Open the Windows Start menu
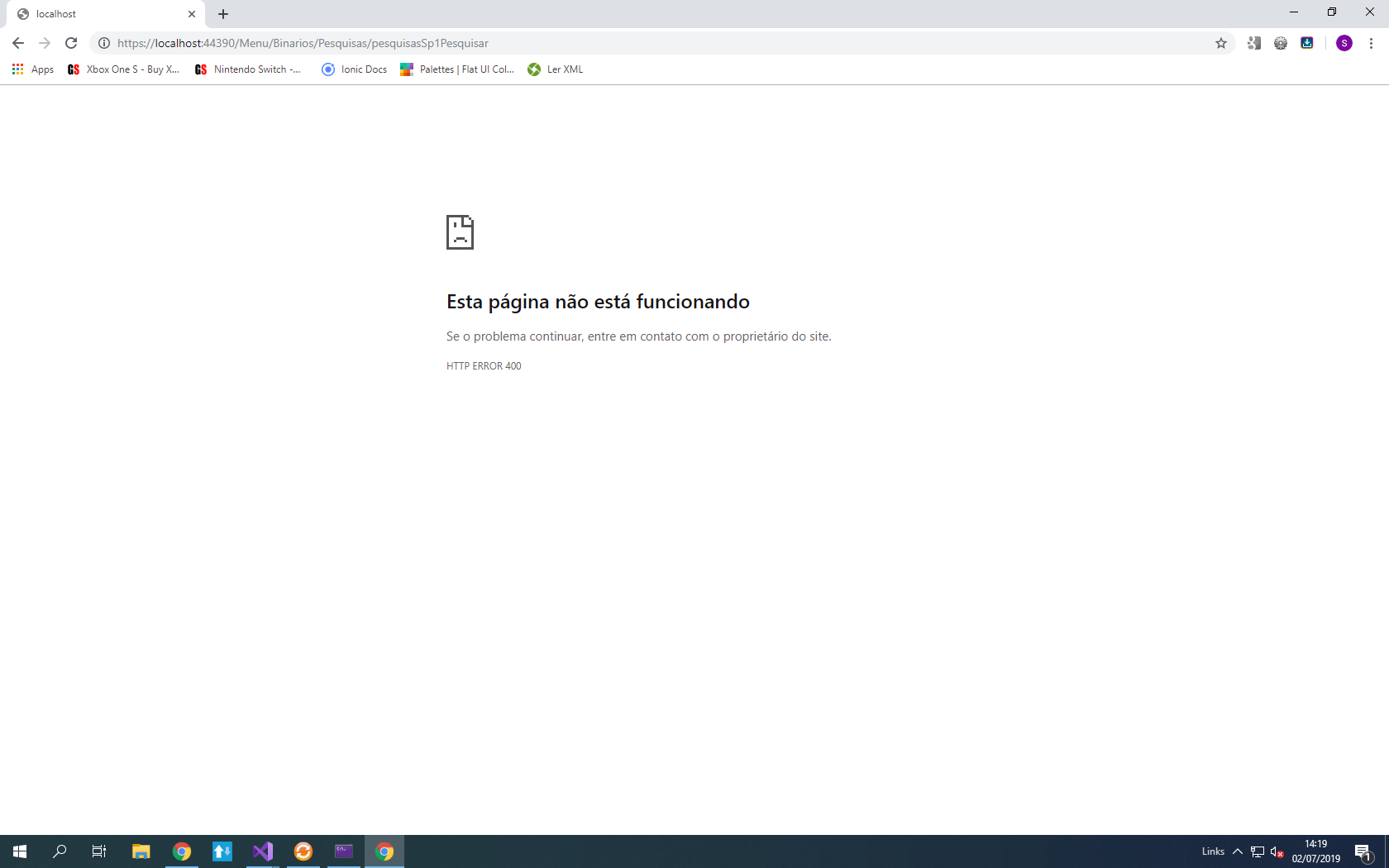Viewport: 1389px width, 868px height. [x=20, y=851]
